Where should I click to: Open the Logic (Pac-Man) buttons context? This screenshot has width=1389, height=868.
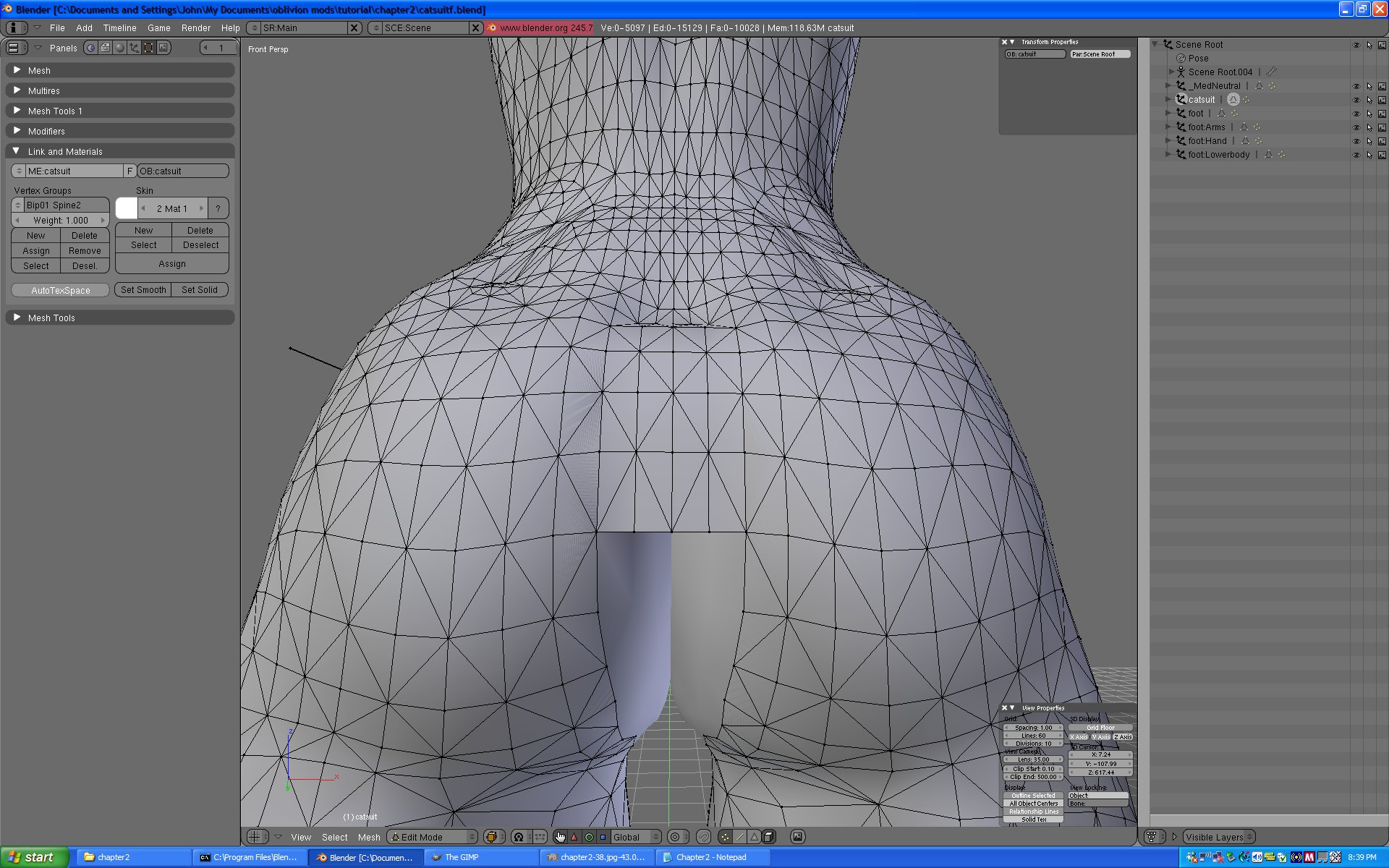coord(91,48)
